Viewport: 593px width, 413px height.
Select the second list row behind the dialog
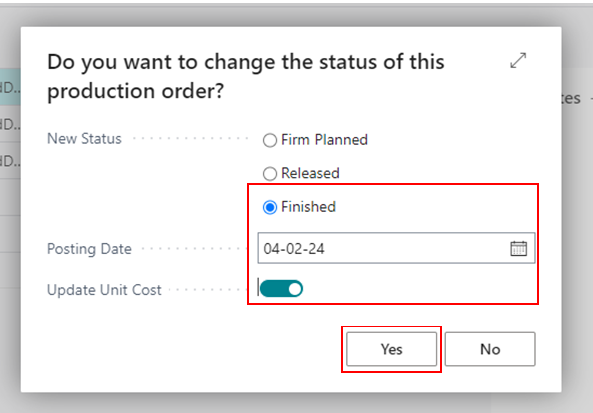coord(10,124)
